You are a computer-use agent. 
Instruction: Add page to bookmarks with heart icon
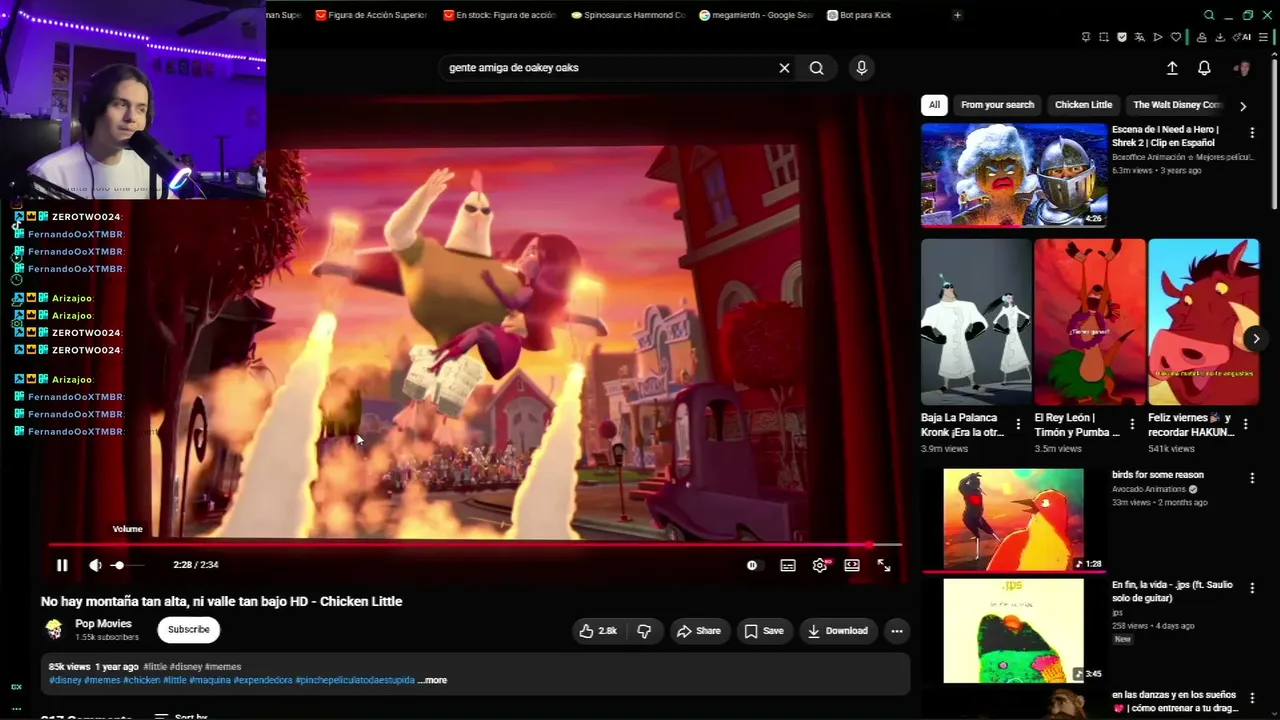click(1176, 37)
